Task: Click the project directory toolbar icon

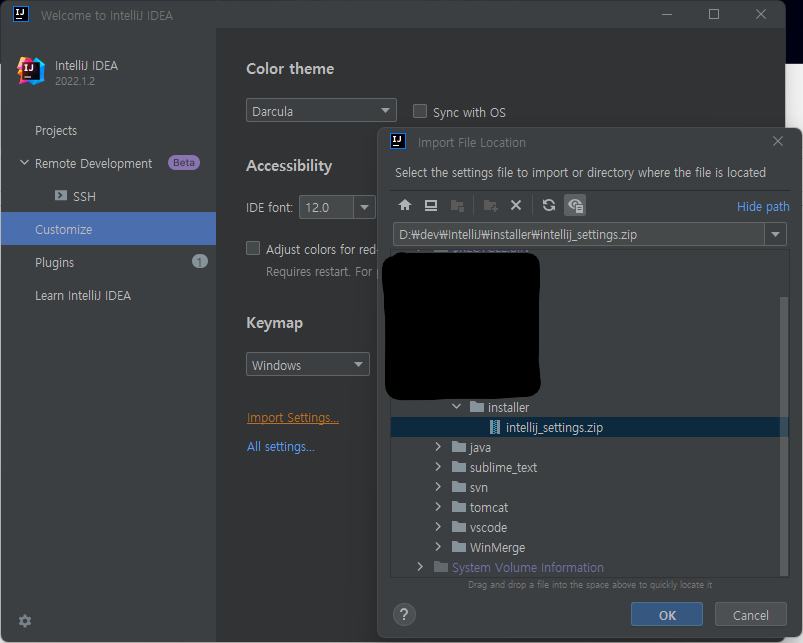Action: pyautogui.click(x=457, y=205)
